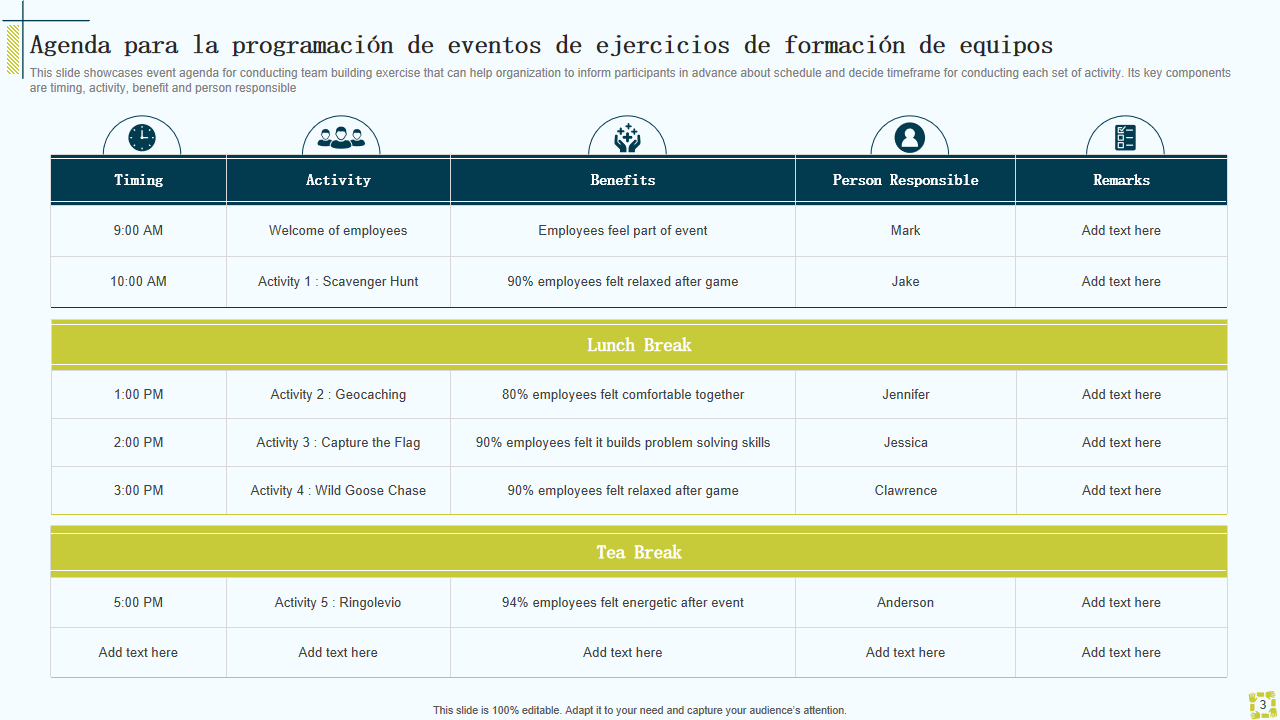Click the clock icon above Timing

[x=142, y=138]
